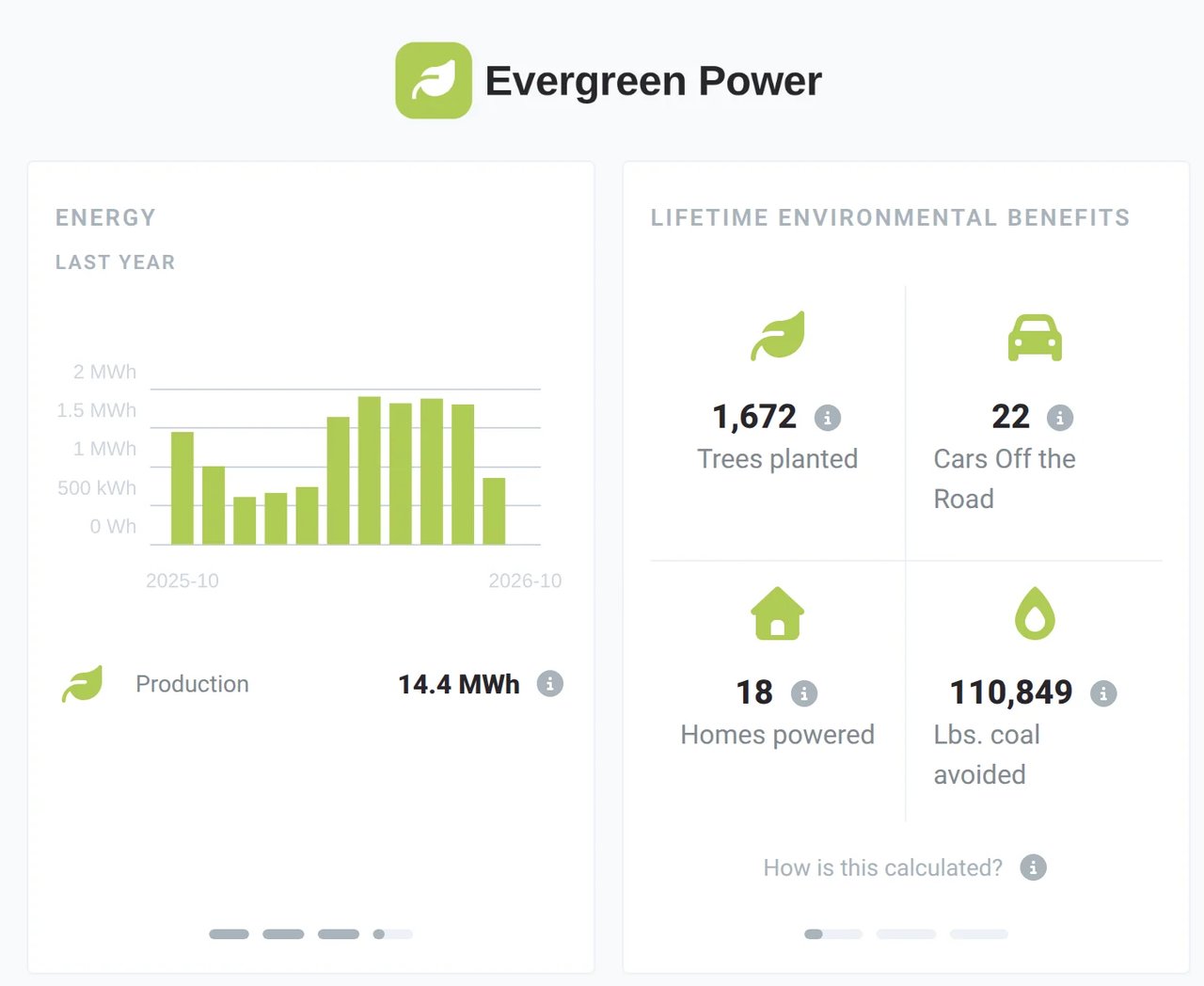Click the Production leaf icon
Viewport: 1204px width, 986px height.
click(83, 684)
